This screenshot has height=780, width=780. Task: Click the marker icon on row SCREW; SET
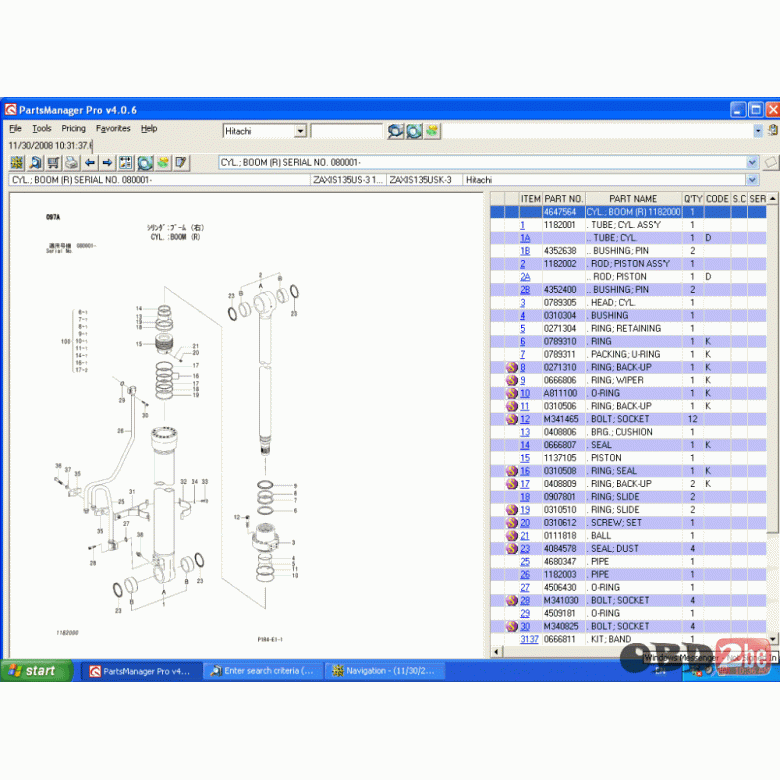512,523
